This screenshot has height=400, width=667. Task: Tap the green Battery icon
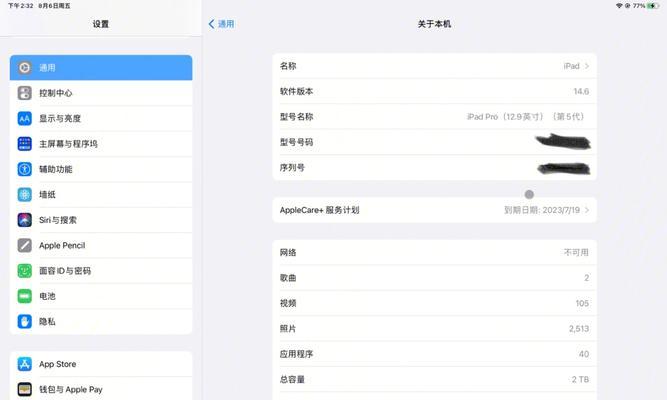25,296
